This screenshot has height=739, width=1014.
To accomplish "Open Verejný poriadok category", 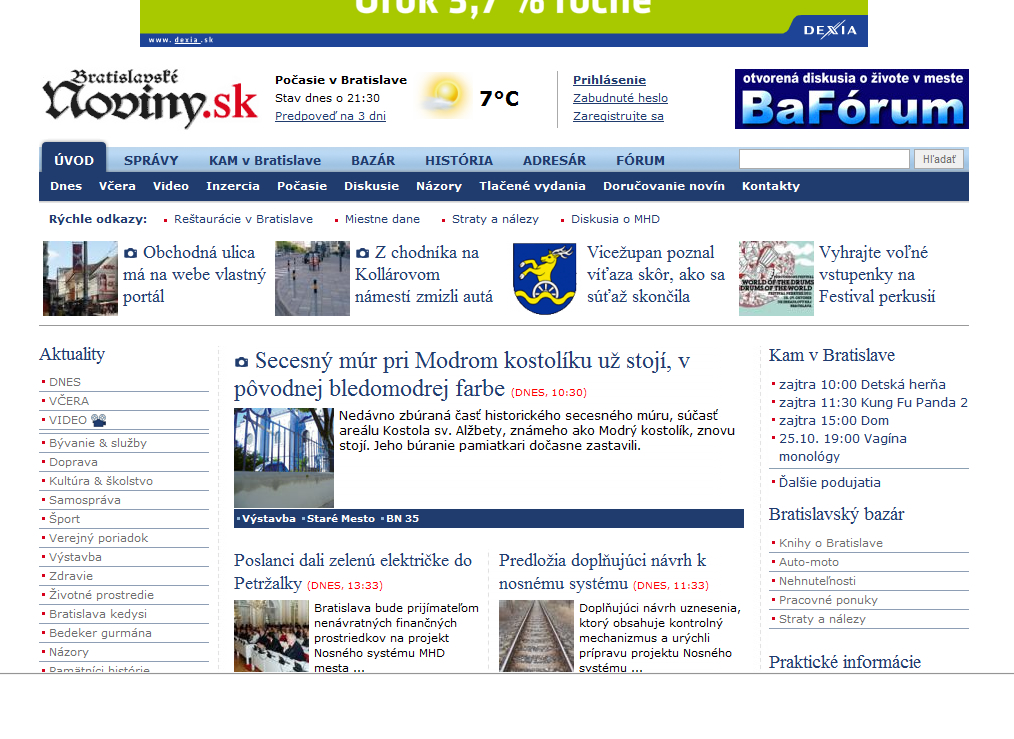I will (x=98, y=538).
